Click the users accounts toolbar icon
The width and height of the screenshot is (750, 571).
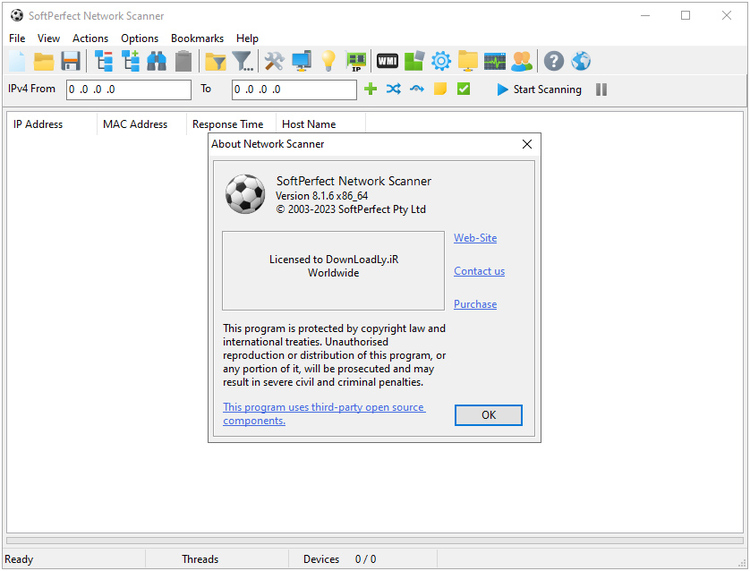pos(521,62)
